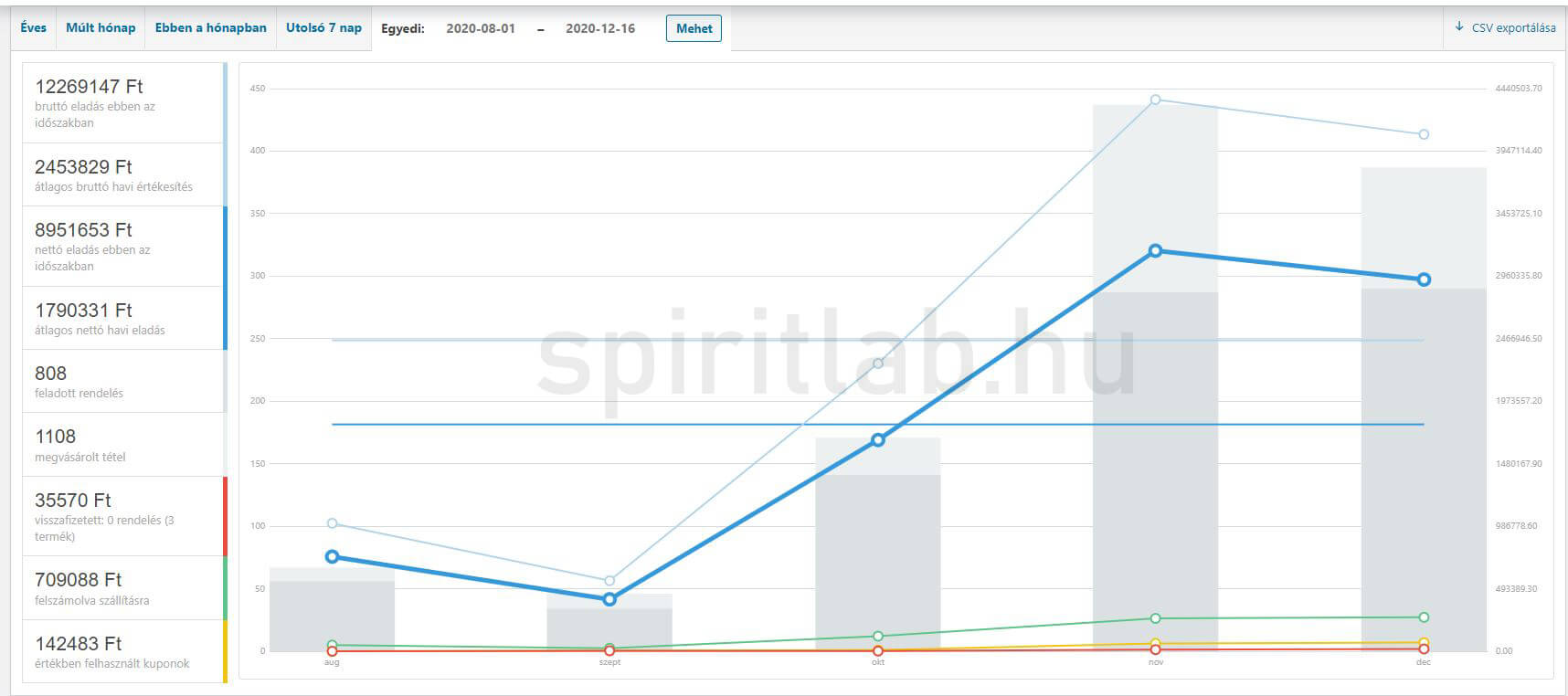Click the 'aug' axis label

pos(332,662)
